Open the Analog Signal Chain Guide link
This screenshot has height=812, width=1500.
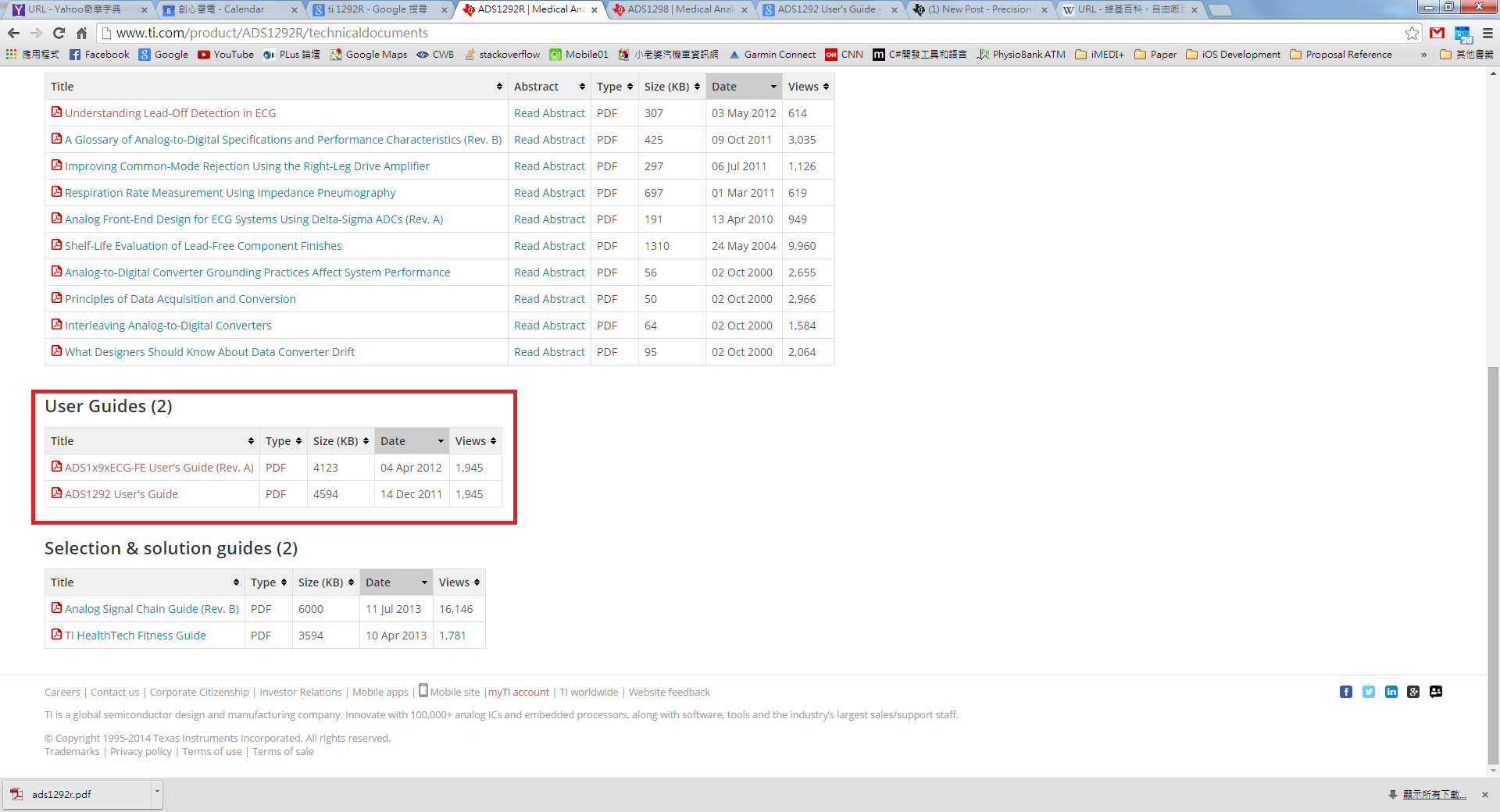(151, 608)
